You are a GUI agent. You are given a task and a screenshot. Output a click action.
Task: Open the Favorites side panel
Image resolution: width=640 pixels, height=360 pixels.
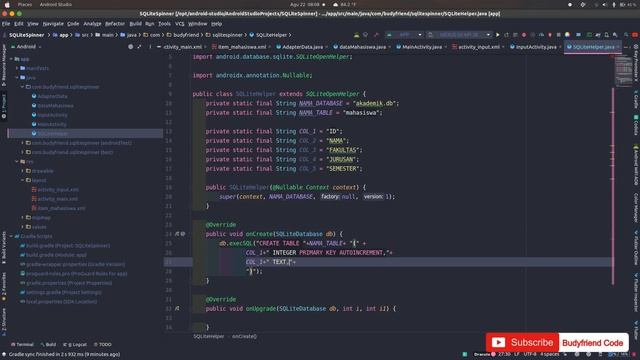pyautogui.click(x=4, y=287)
